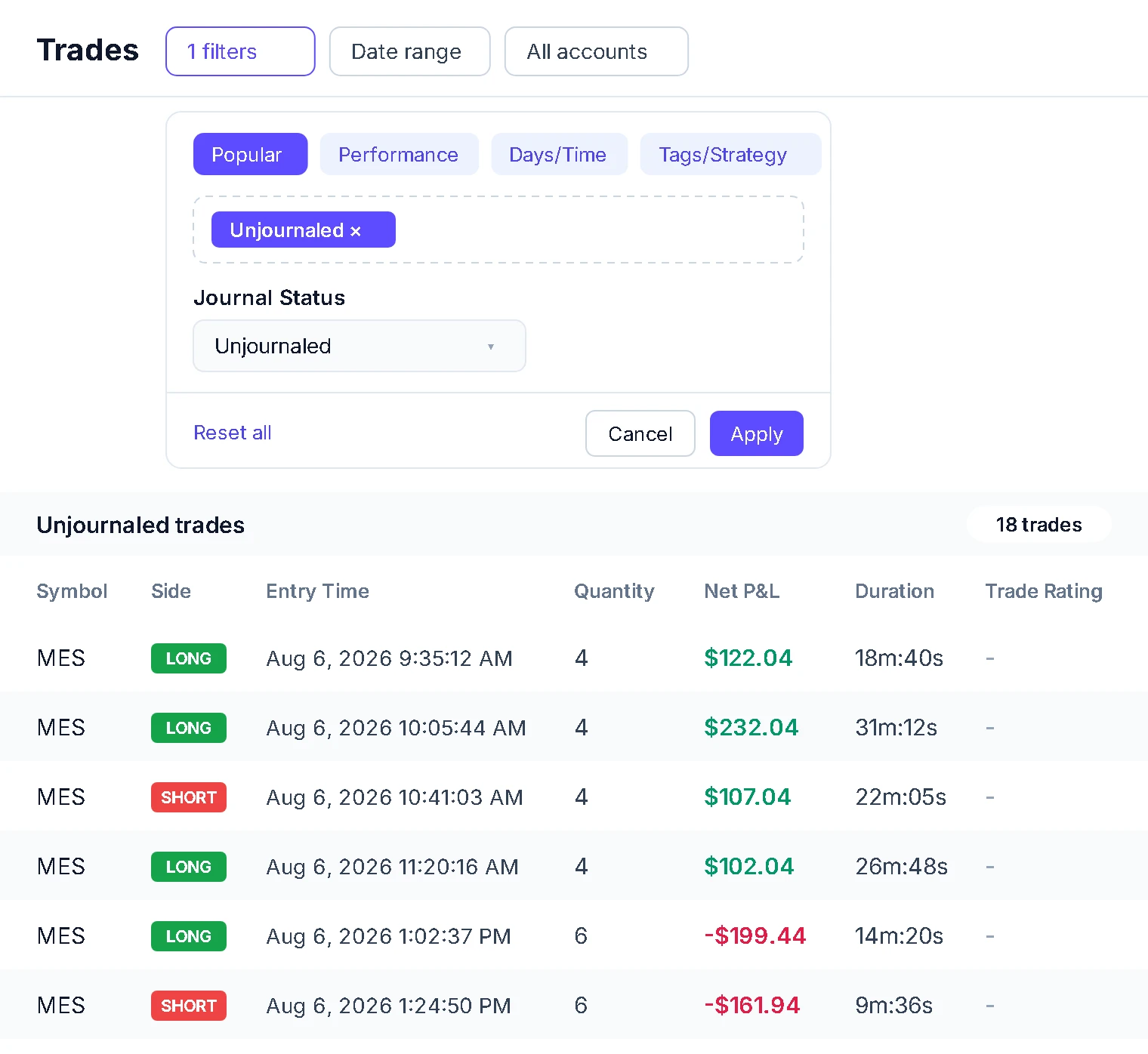The width and height of the screenshot is (1148, 1054).
Task: Click the -$161.94 net P&L value
Action: click(751, 1005)
